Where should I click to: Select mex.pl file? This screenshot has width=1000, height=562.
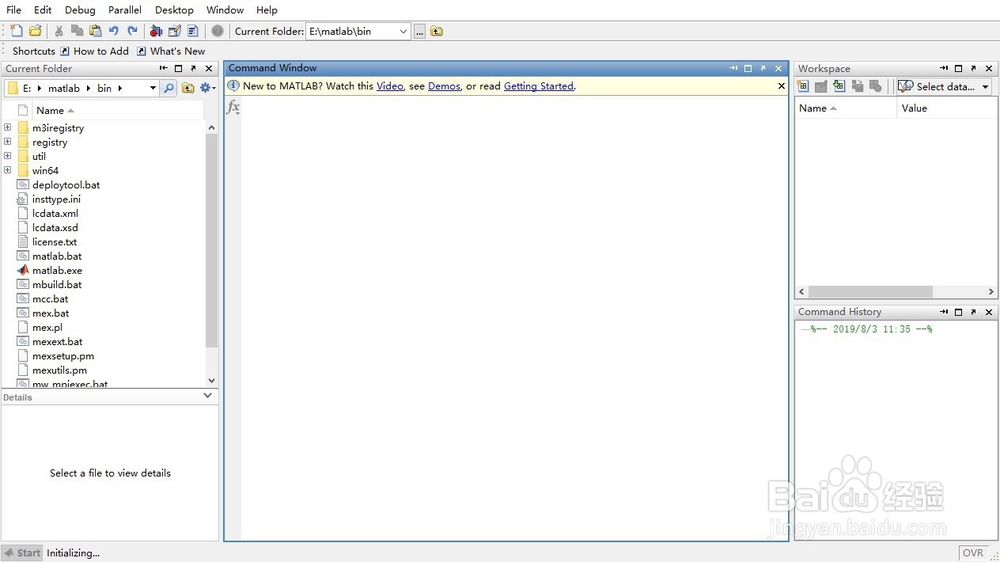coord(47,327)
